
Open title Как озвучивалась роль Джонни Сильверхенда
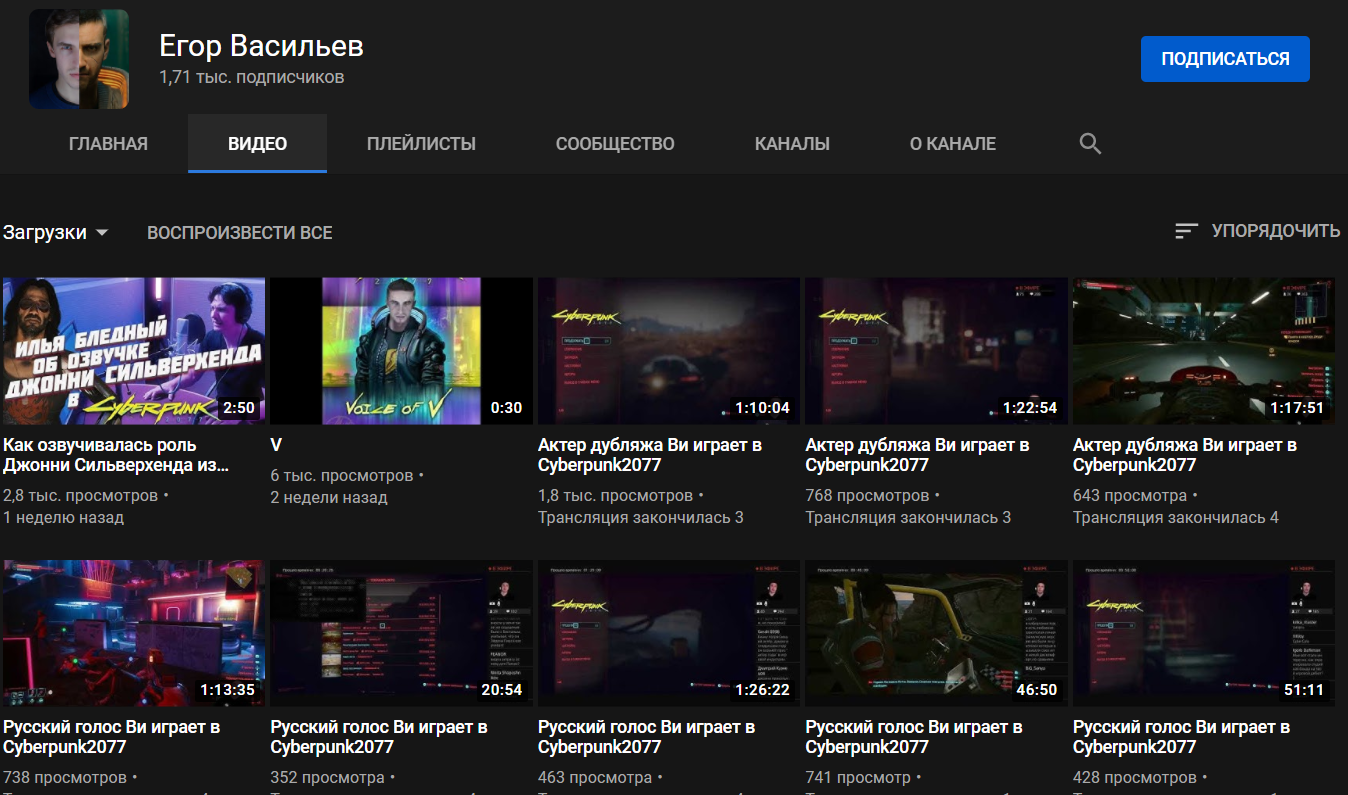116,455
